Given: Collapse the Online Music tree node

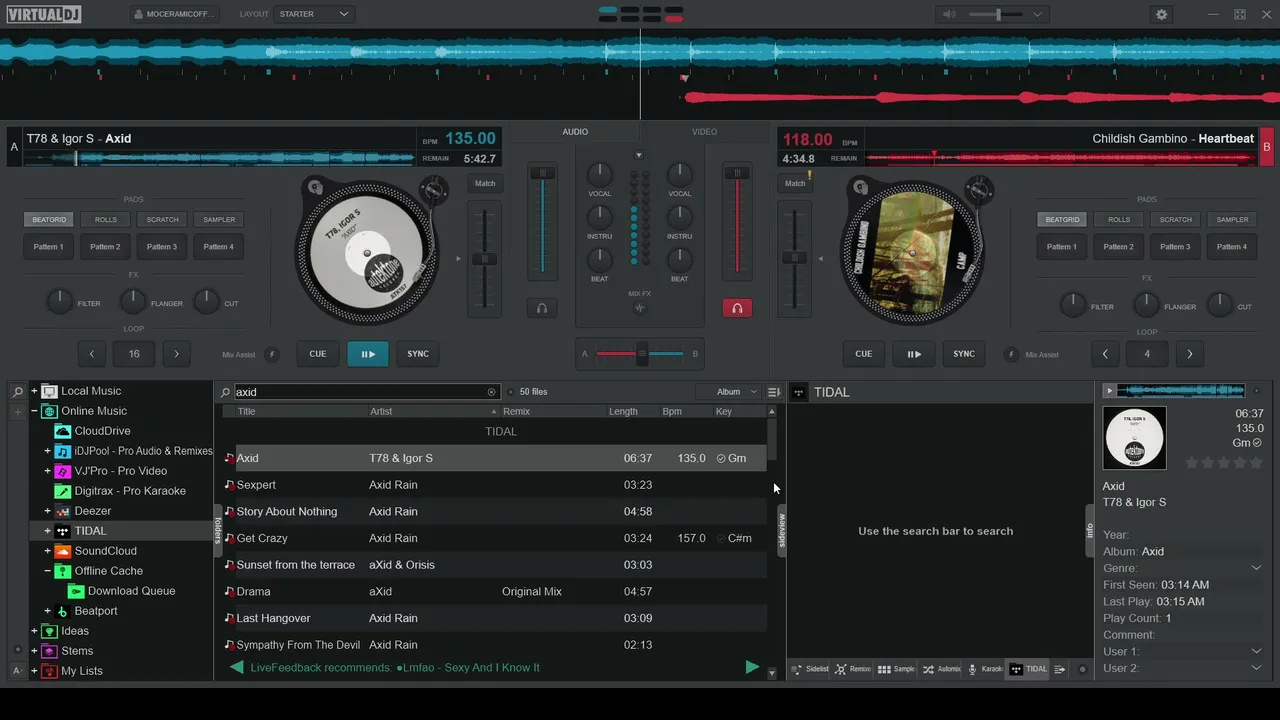Looking at the screenshot, I should (x=34, y=411).
